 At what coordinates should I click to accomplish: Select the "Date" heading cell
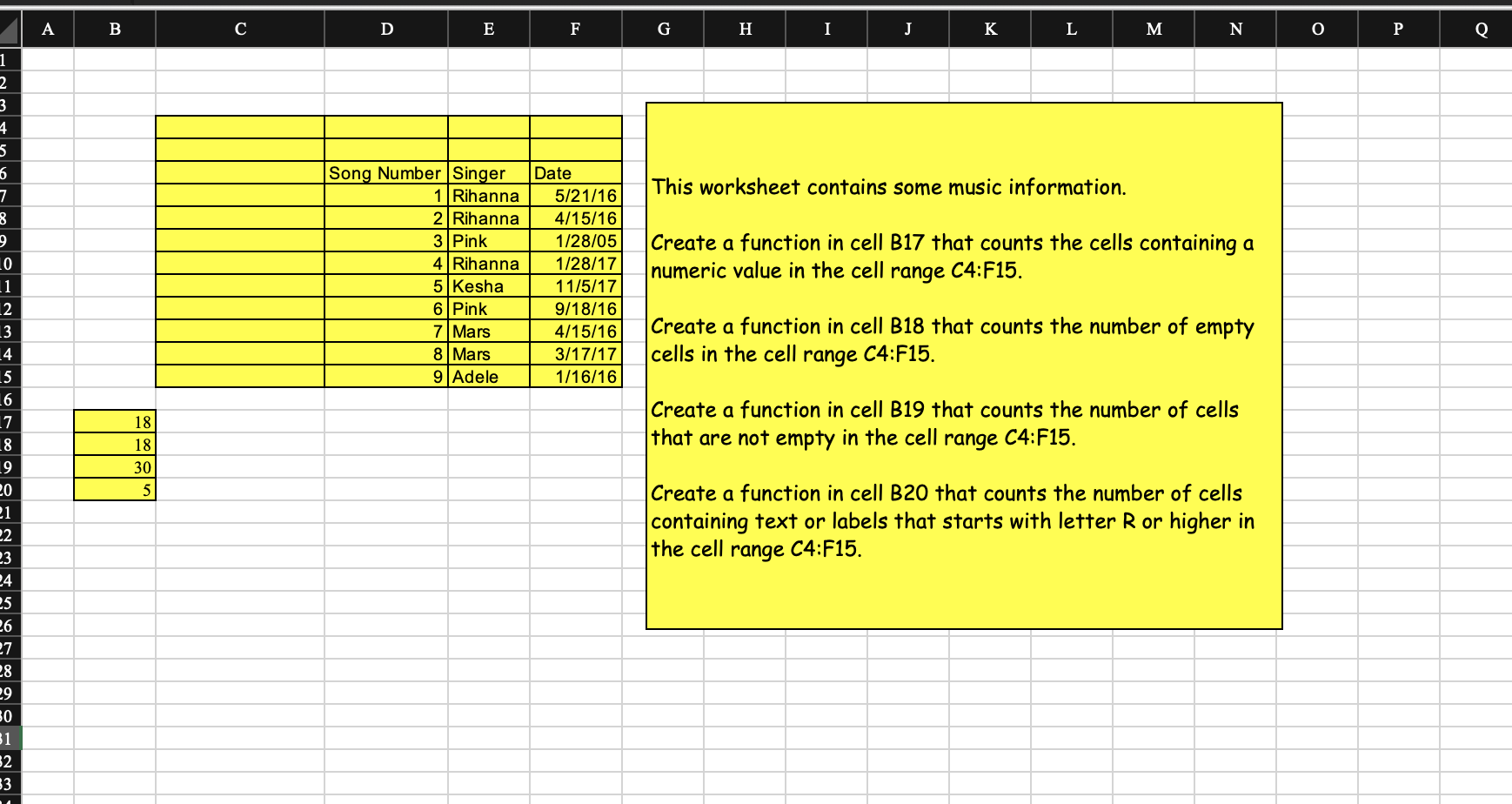coord(576,172)
